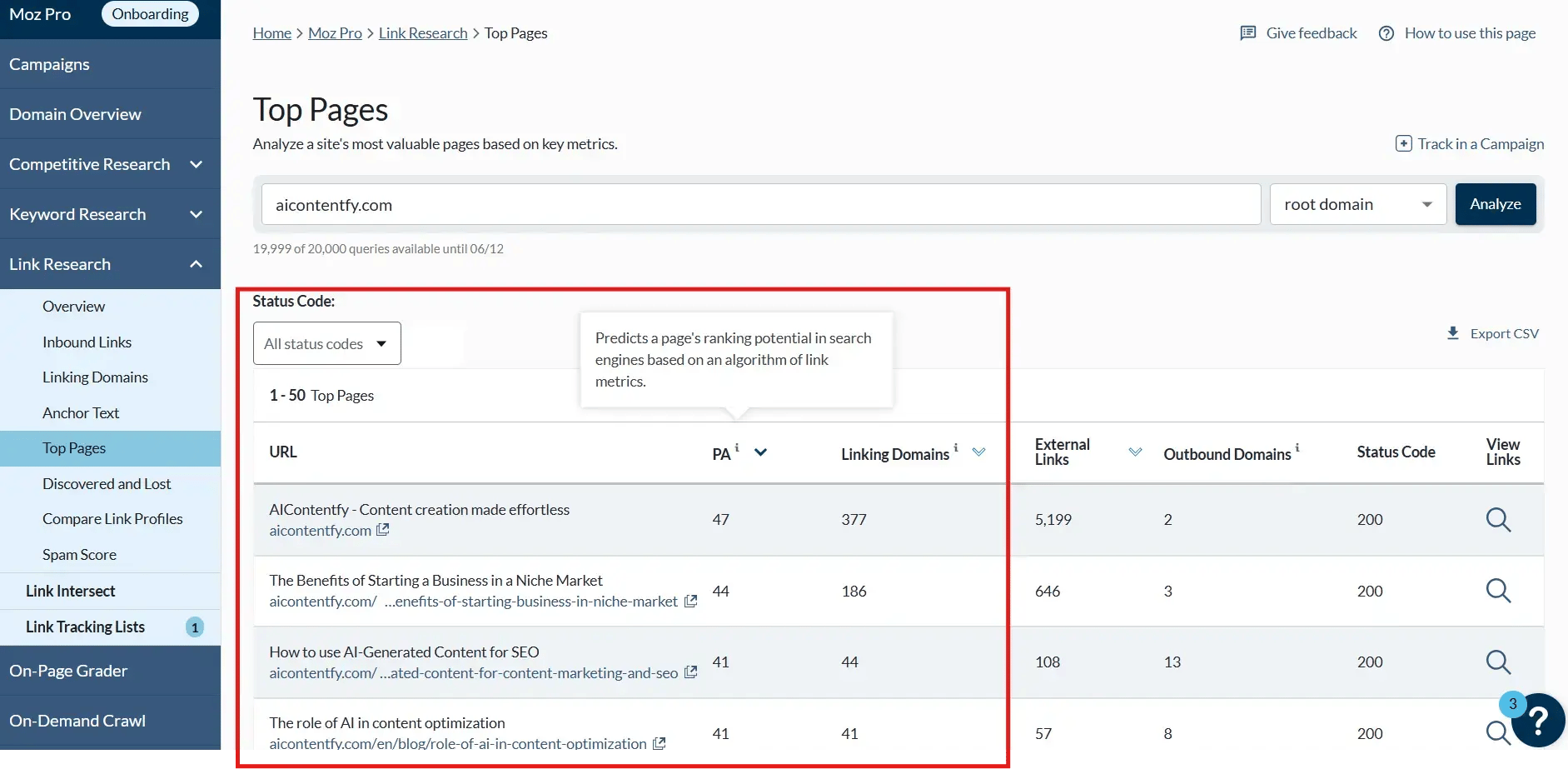Click Give feedback link

click(x=1312, y=33)
